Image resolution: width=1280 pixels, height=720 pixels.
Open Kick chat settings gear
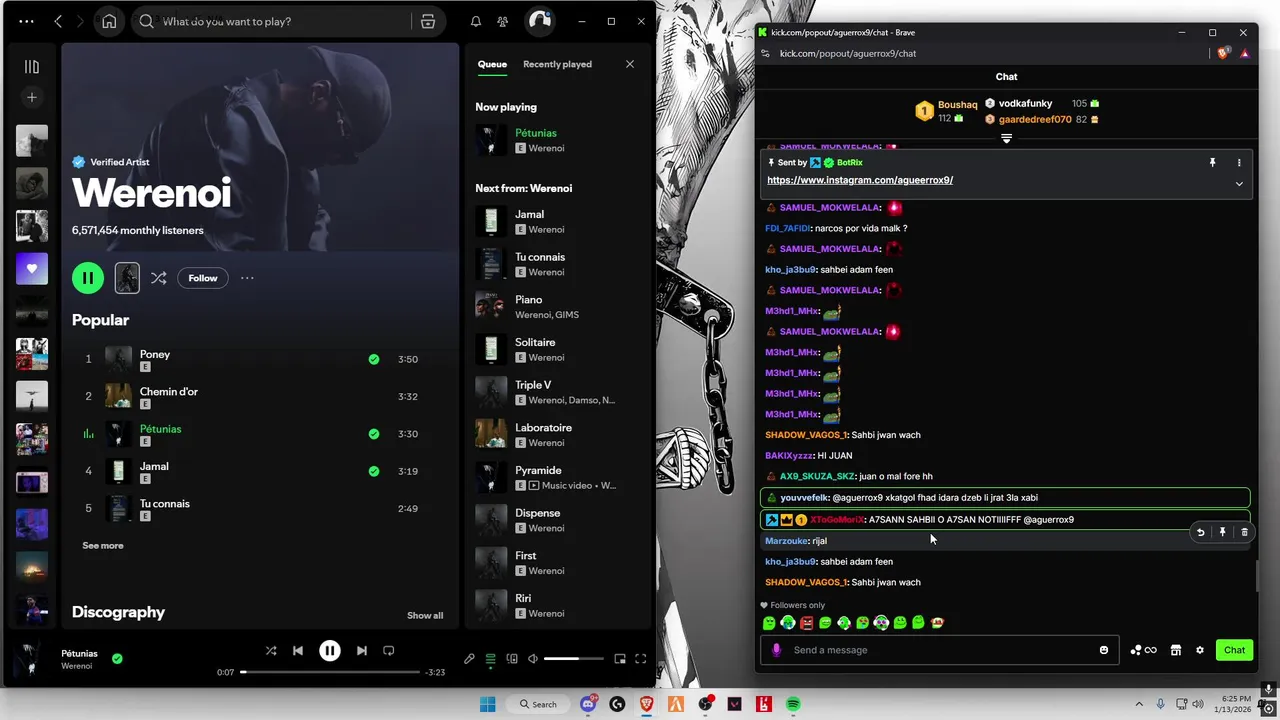click(x=1200, y=650)
